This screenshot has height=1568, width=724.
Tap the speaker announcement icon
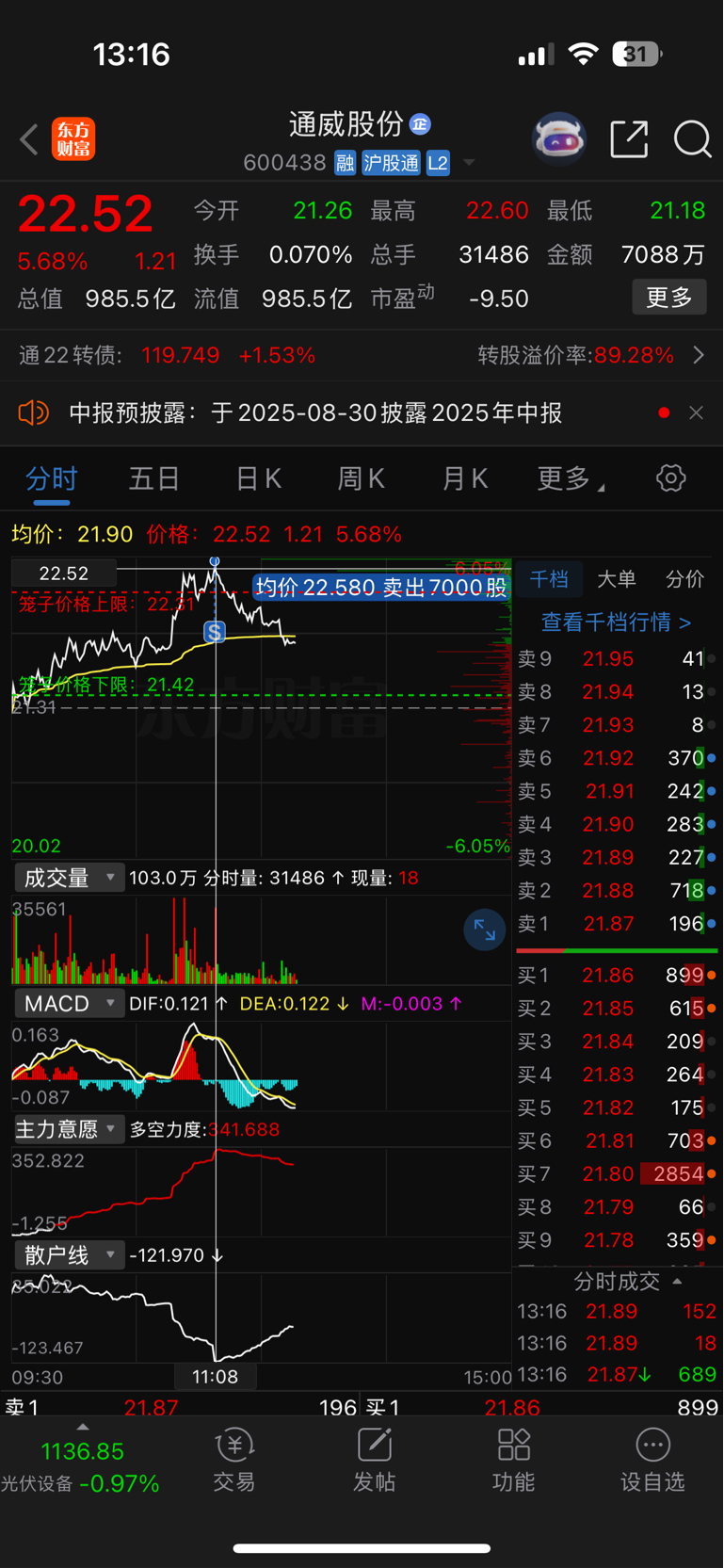[33, 412]
